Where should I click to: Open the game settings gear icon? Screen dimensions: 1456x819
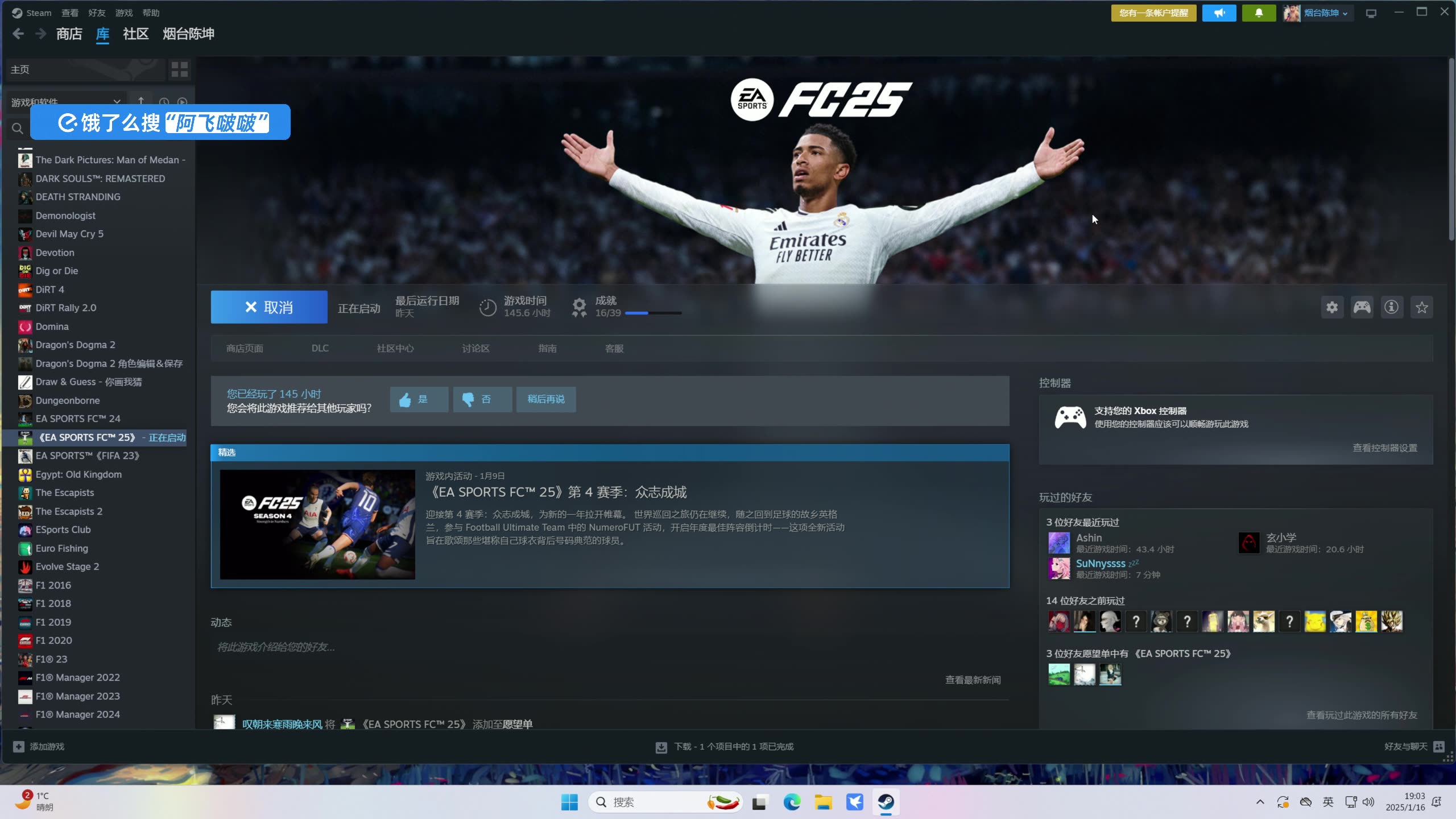[x=1331, y=307]
